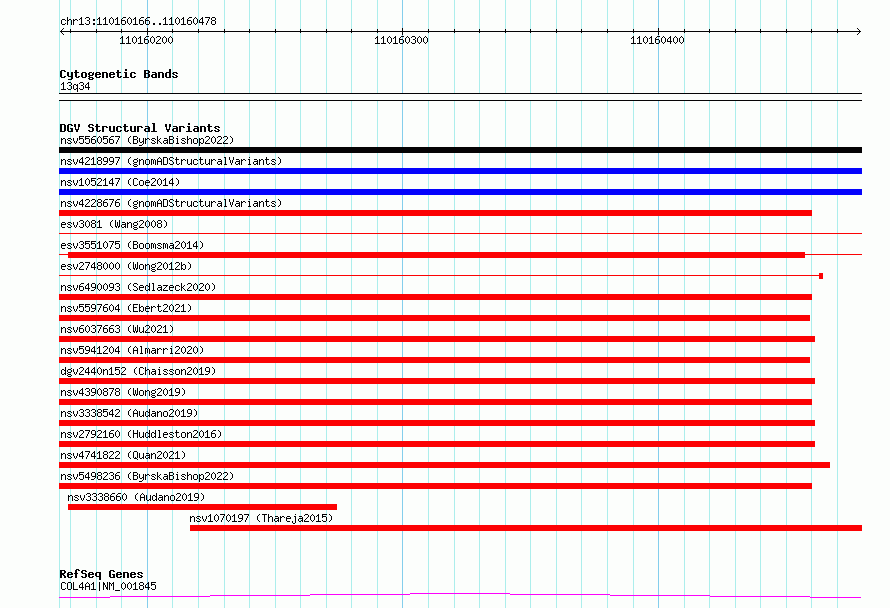Open variant nsv4218997 (gnomADStructuralVariants) label
890x608 pixels.
[171, 161]
